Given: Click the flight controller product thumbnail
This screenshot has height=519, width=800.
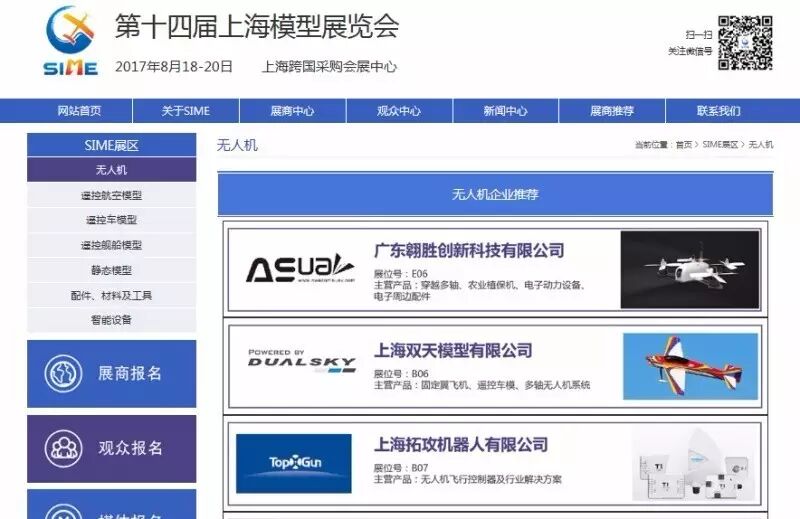Looking at the screenshot, I should pos(694,465).
